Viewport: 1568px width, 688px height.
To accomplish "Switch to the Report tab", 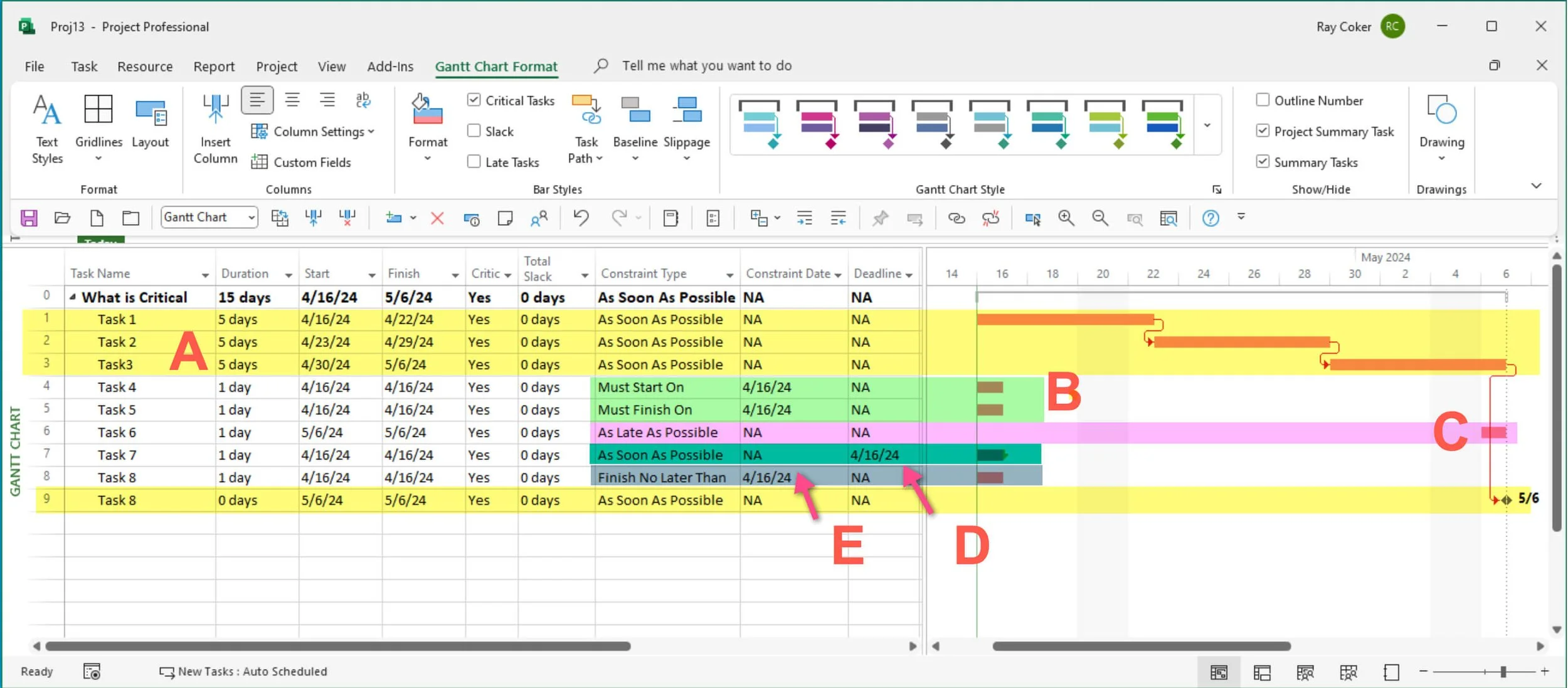I will pos(214,66).
